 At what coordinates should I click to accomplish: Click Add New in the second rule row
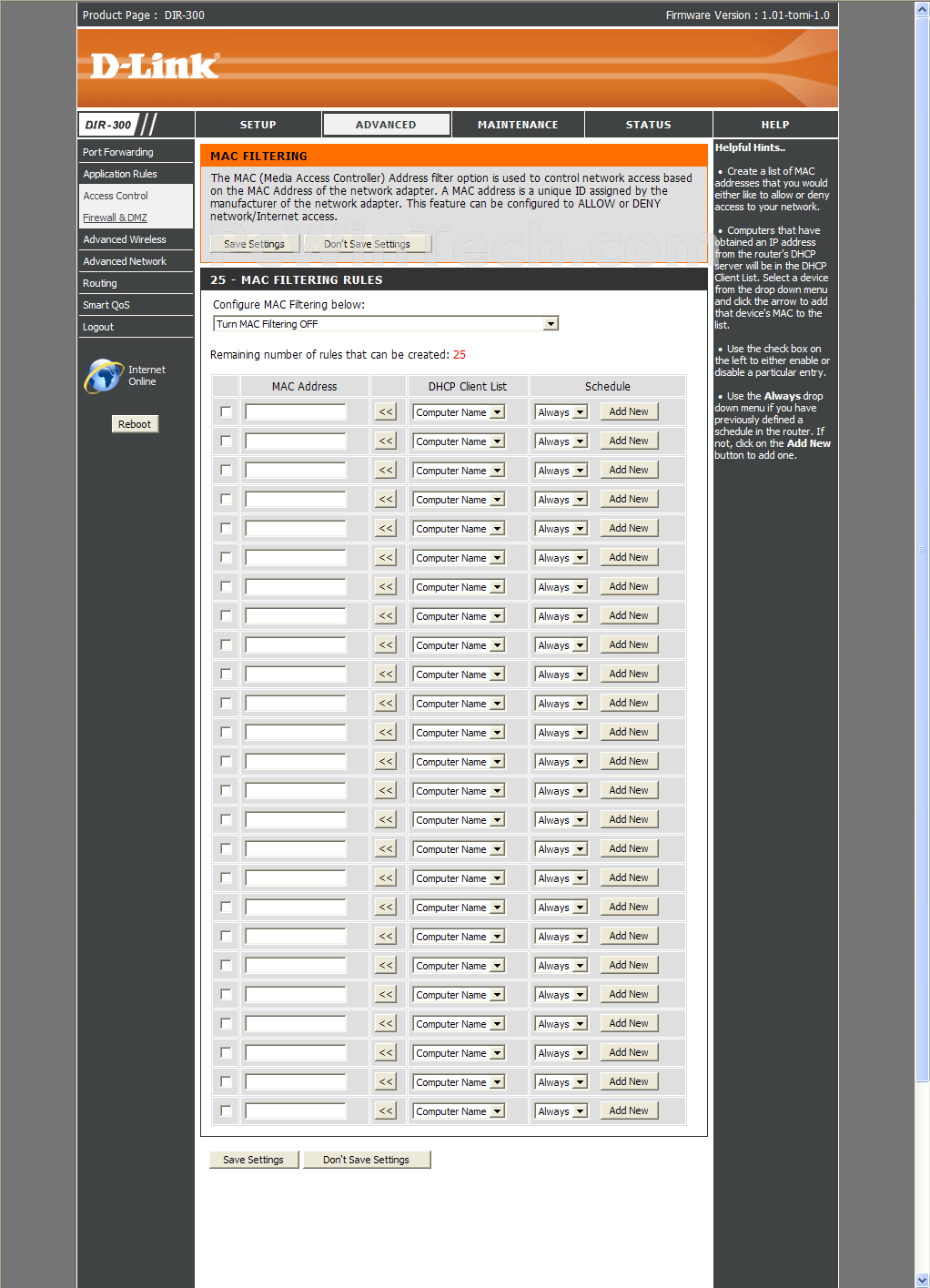point(629,441)
